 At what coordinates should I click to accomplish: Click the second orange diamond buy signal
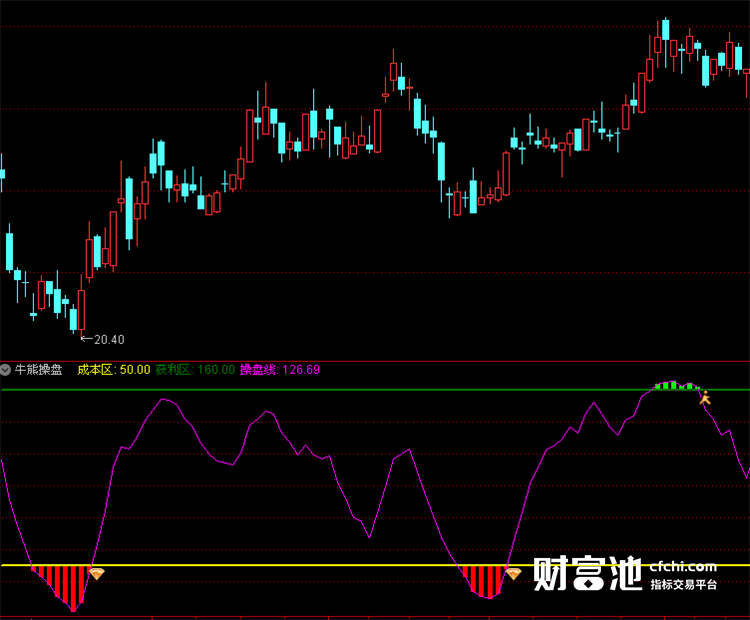[514, 574]
